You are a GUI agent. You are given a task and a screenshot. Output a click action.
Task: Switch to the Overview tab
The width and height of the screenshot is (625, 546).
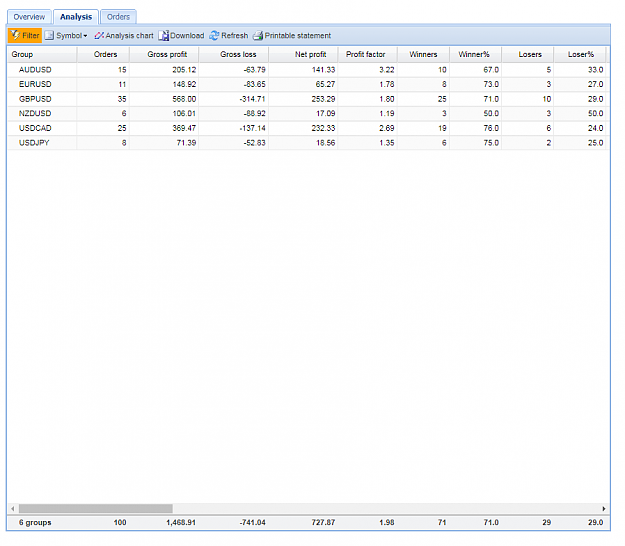pyautogui.click(x=29, y=17)
